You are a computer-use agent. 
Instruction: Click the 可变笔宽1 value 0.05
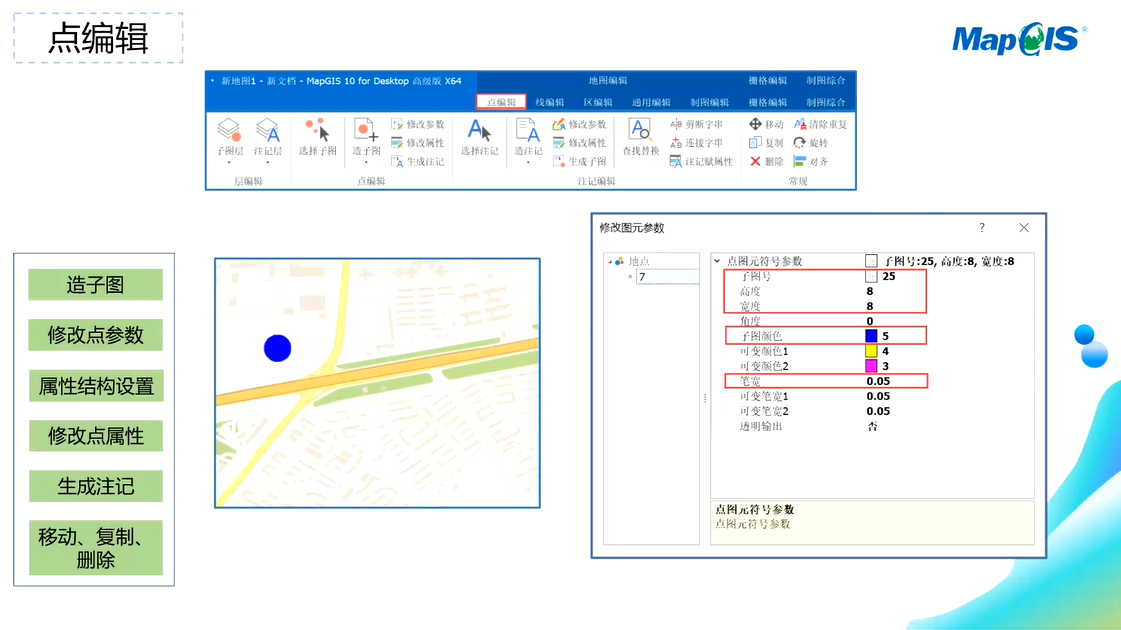[878, 396]
